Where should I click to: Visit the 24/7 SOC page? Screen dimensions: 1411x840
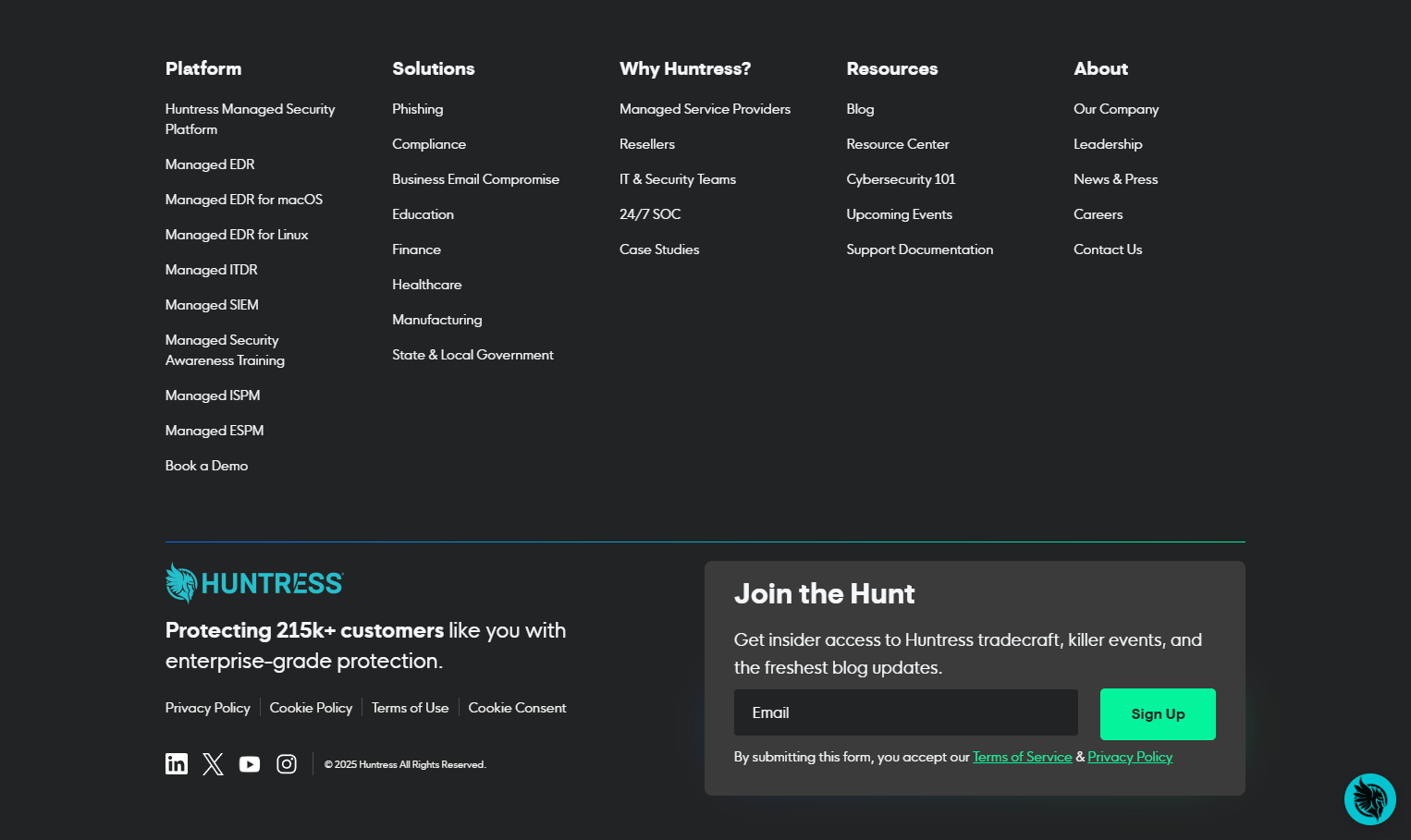(650, 214)
